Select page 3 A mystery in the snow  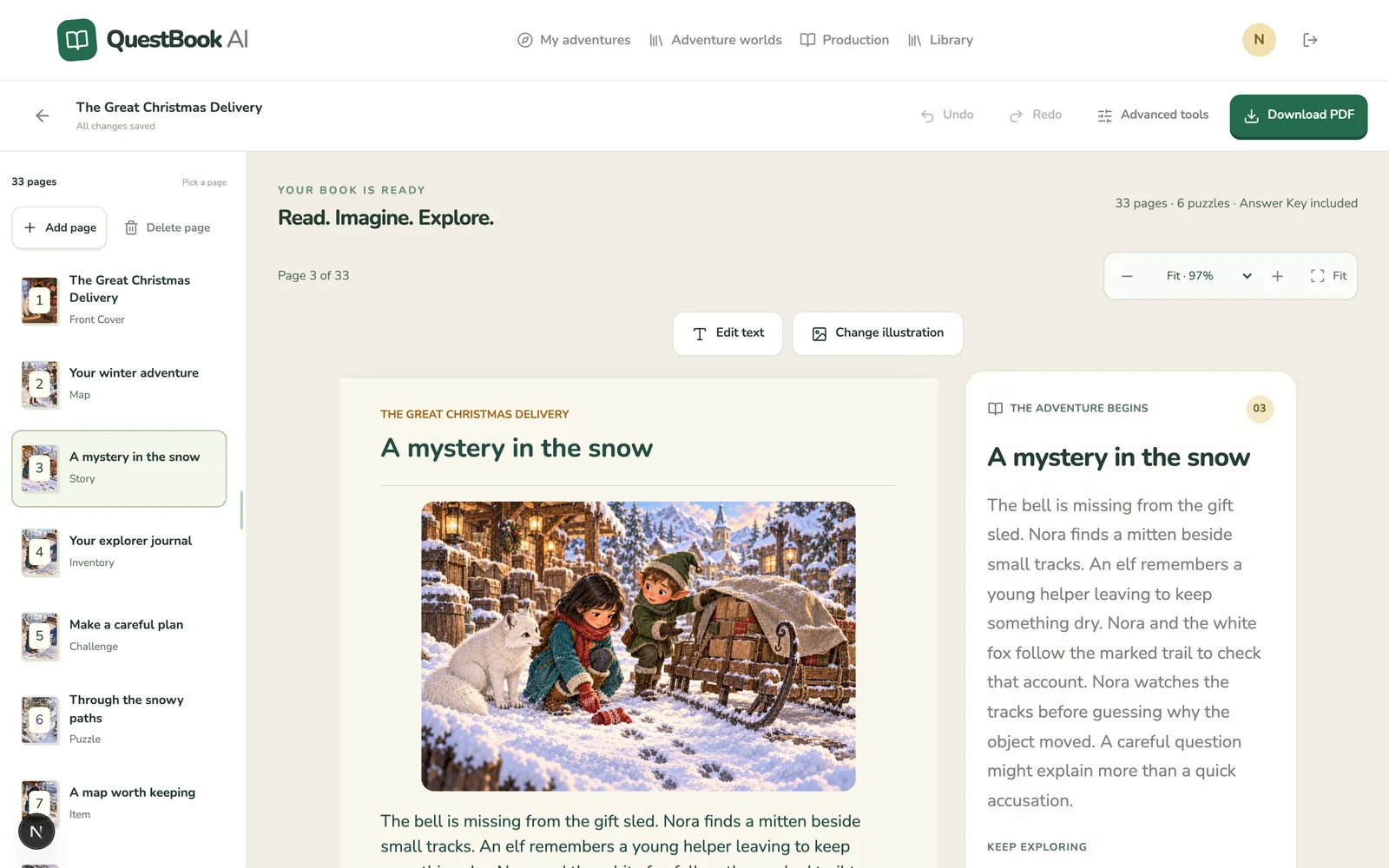click(x=119, y=469)
